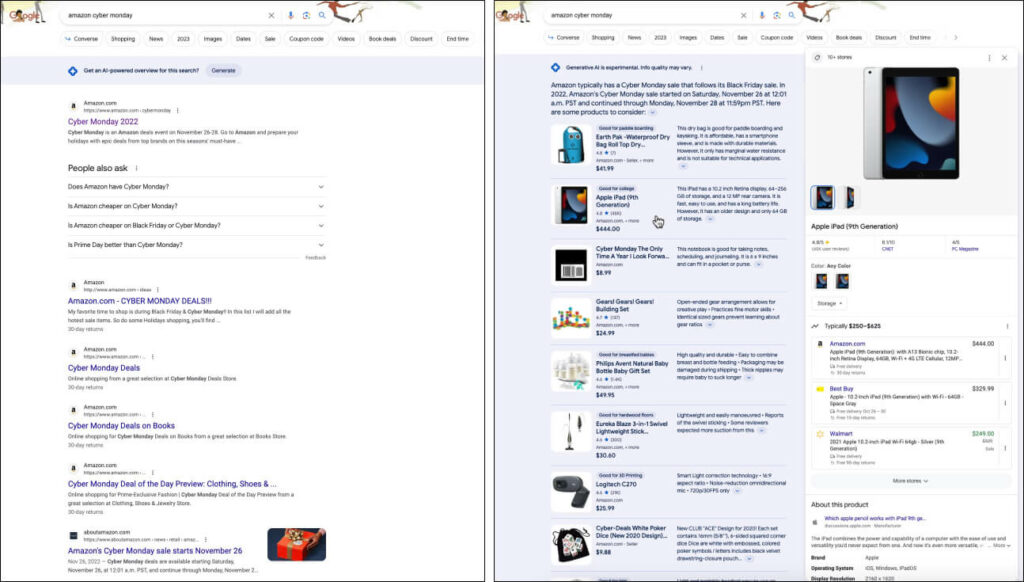Viewport: 1024px width, 582px height.
Task: Open the "Gears! Gears! Gears! Building Set" listing
Action: click(x=625, y=305)
